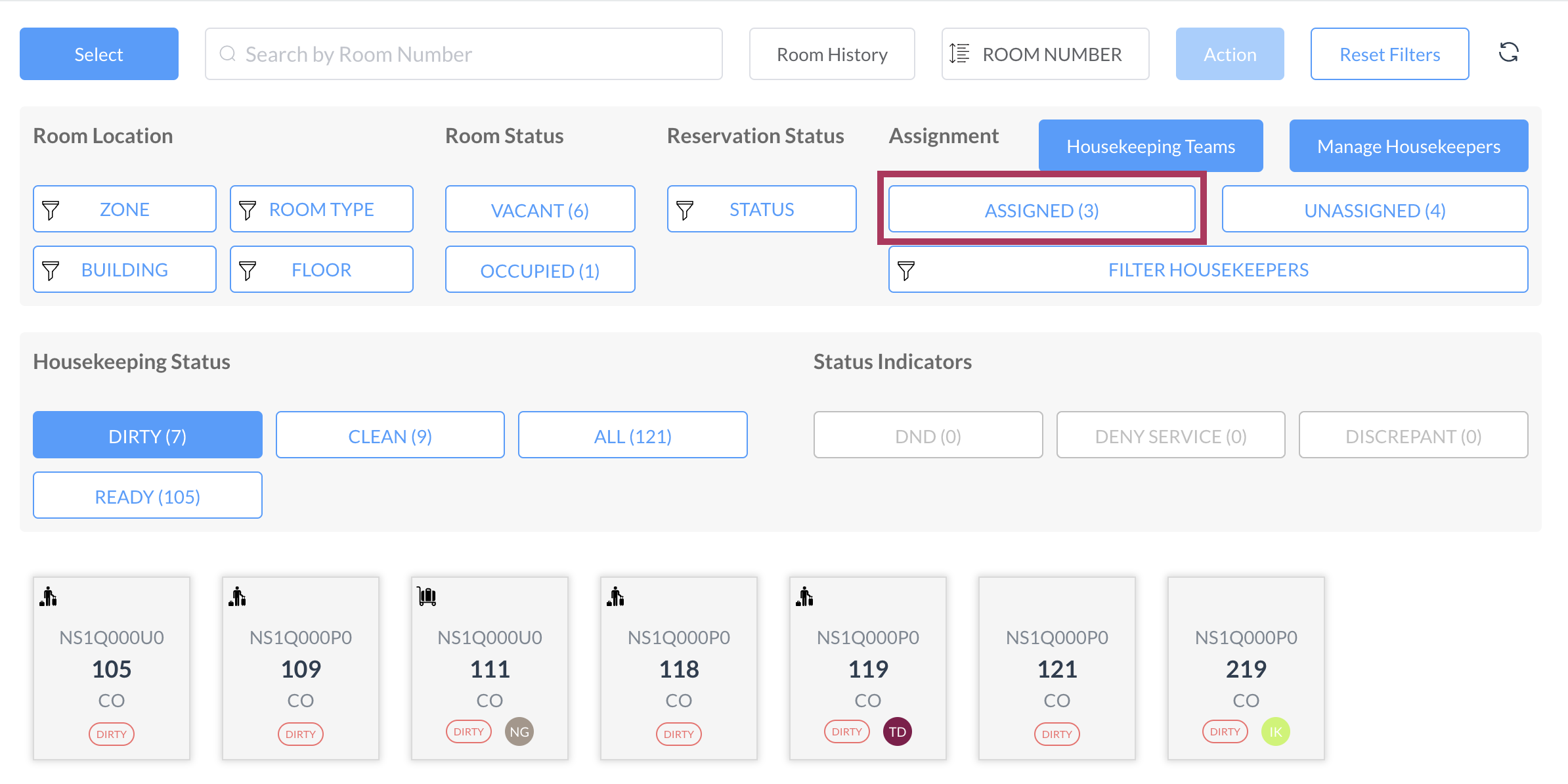Click the luggage cart icon on room 111
1568x784 pixels.
click(x=427, y=596)
